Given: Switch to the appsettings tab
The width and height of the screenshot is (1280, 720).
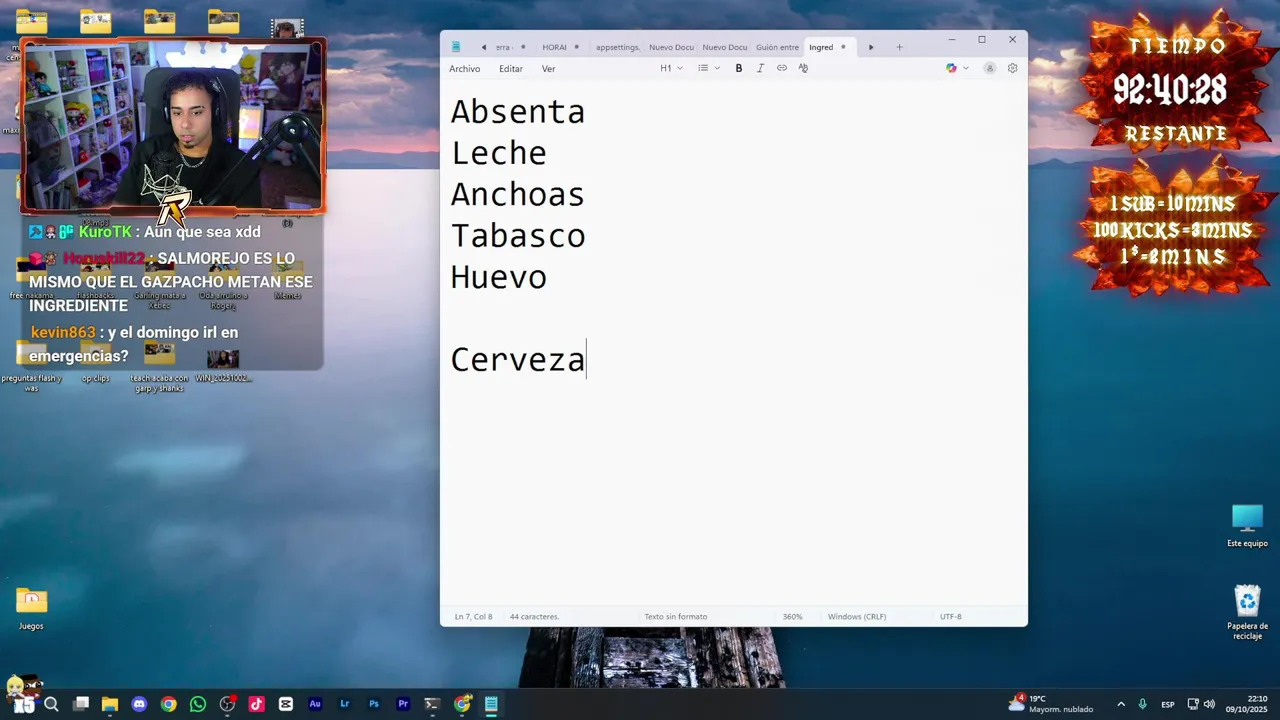Looking at the screenshot, I should click(x=617, y=47).
